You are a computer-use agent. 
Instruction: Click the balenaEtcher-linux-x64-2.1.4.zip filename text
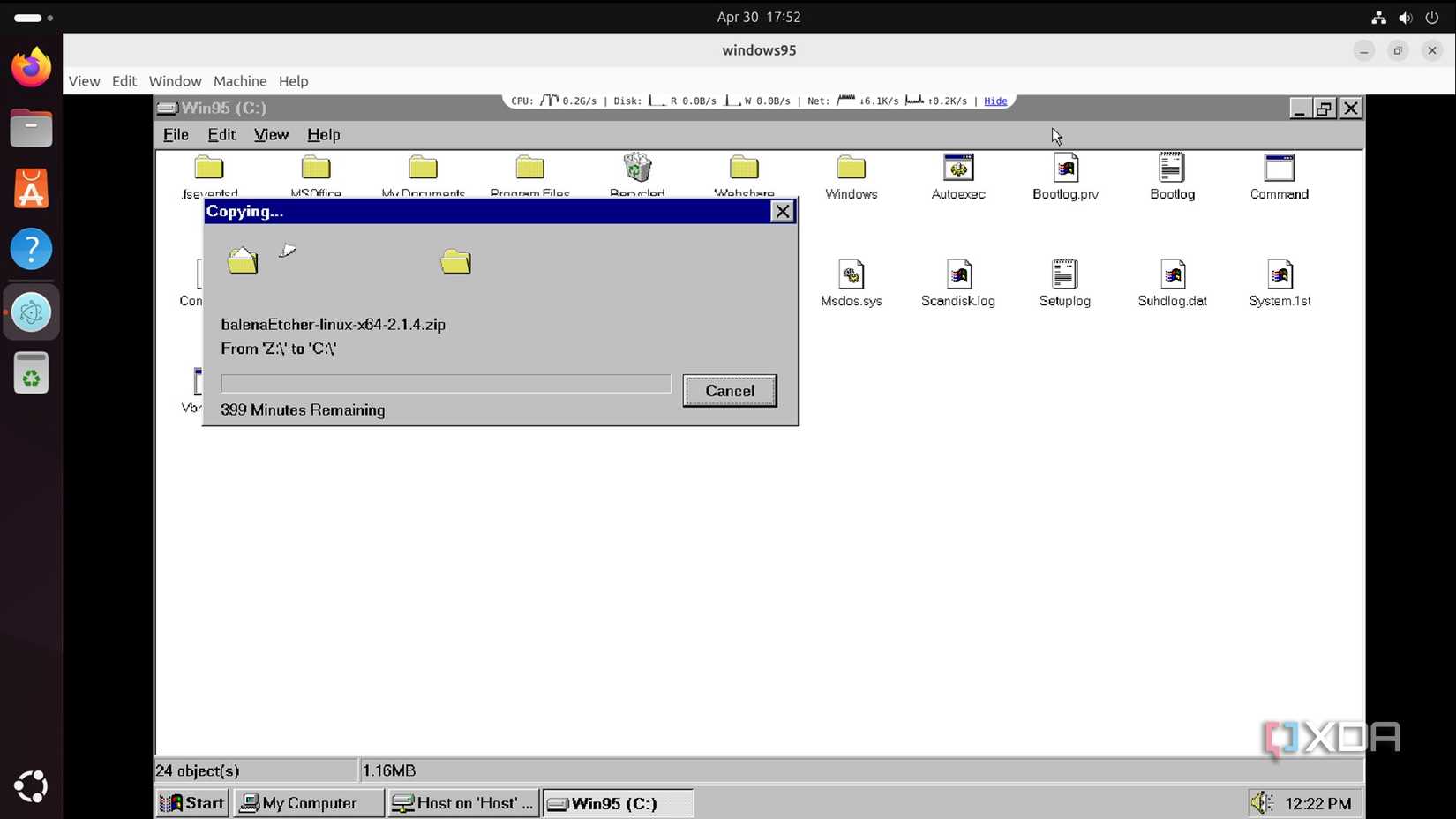pyautogui.click(x=333, y=324)
